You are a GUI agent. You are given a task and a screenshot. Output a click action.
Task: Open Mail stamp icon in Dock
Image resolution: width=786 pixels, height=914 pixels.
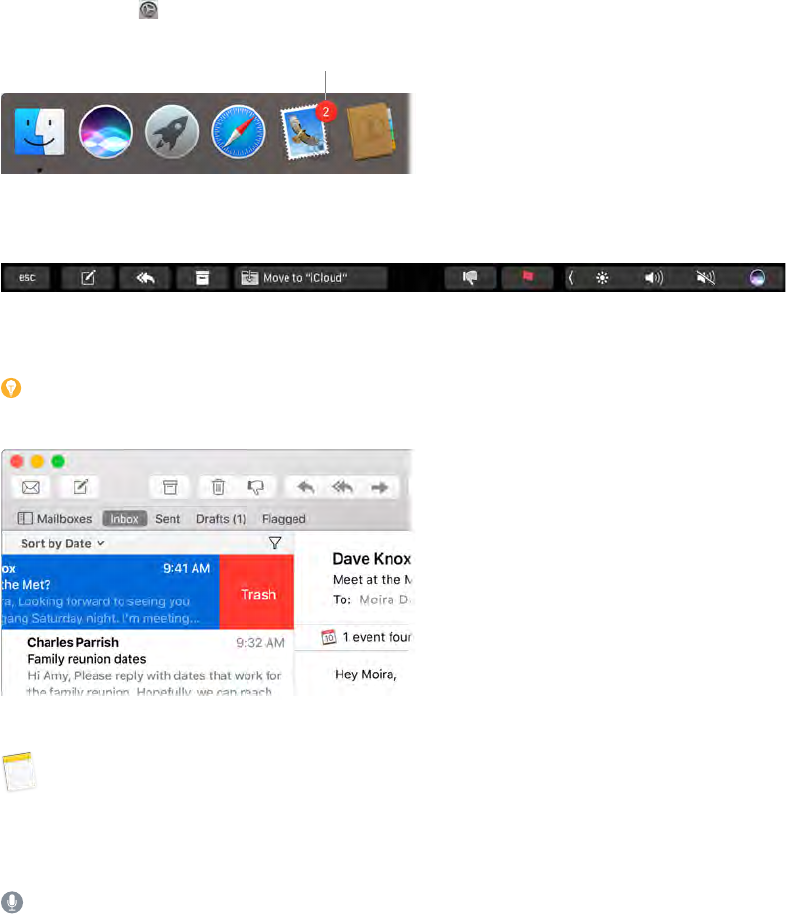tap(304, 132)
